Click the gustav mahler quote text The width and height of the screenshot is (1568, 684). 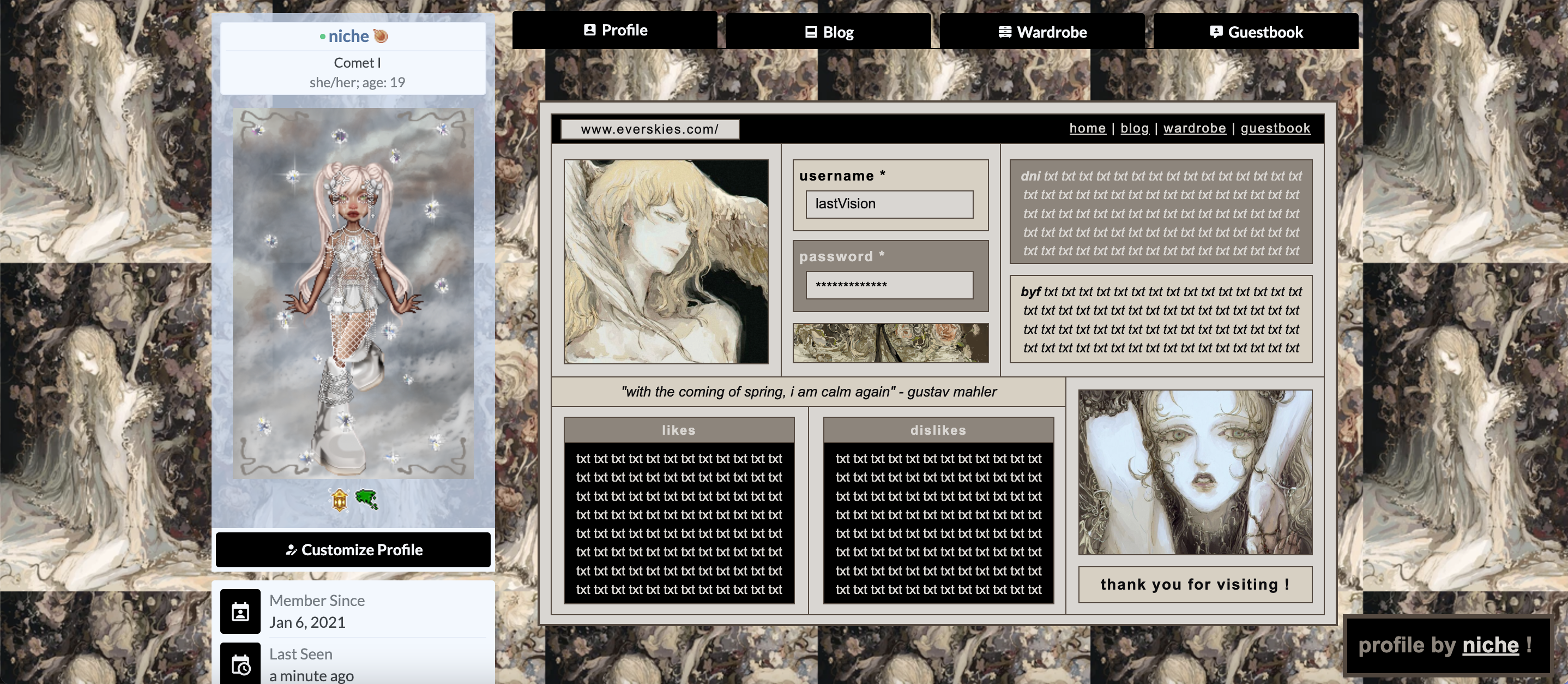[809, 392]
